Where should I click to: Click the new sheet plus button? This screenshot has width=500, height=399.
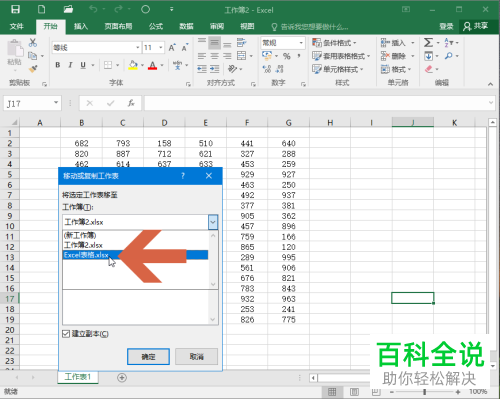pos(122,378)
